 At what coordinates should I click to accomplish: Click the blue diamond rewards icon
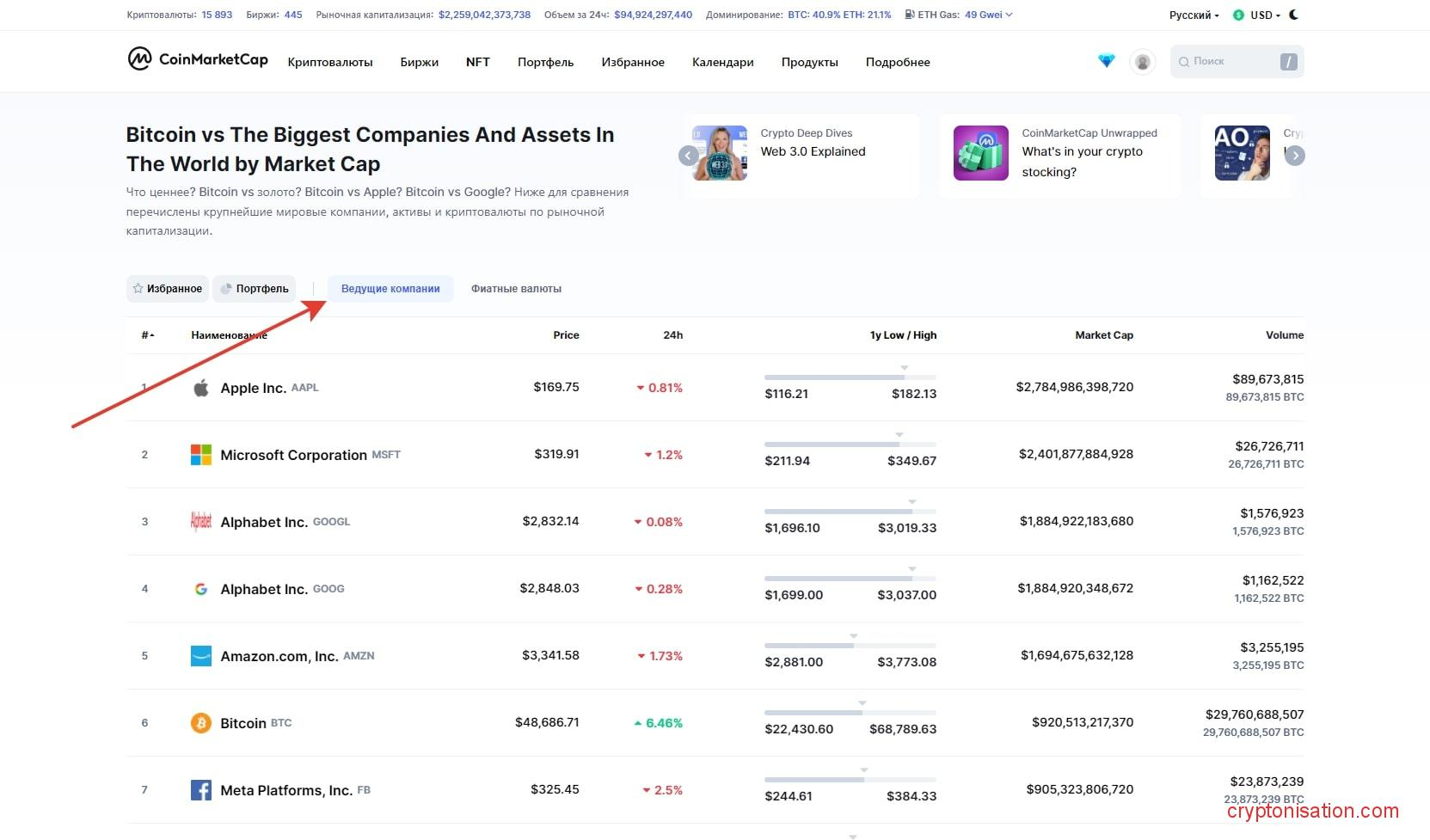1106,61
